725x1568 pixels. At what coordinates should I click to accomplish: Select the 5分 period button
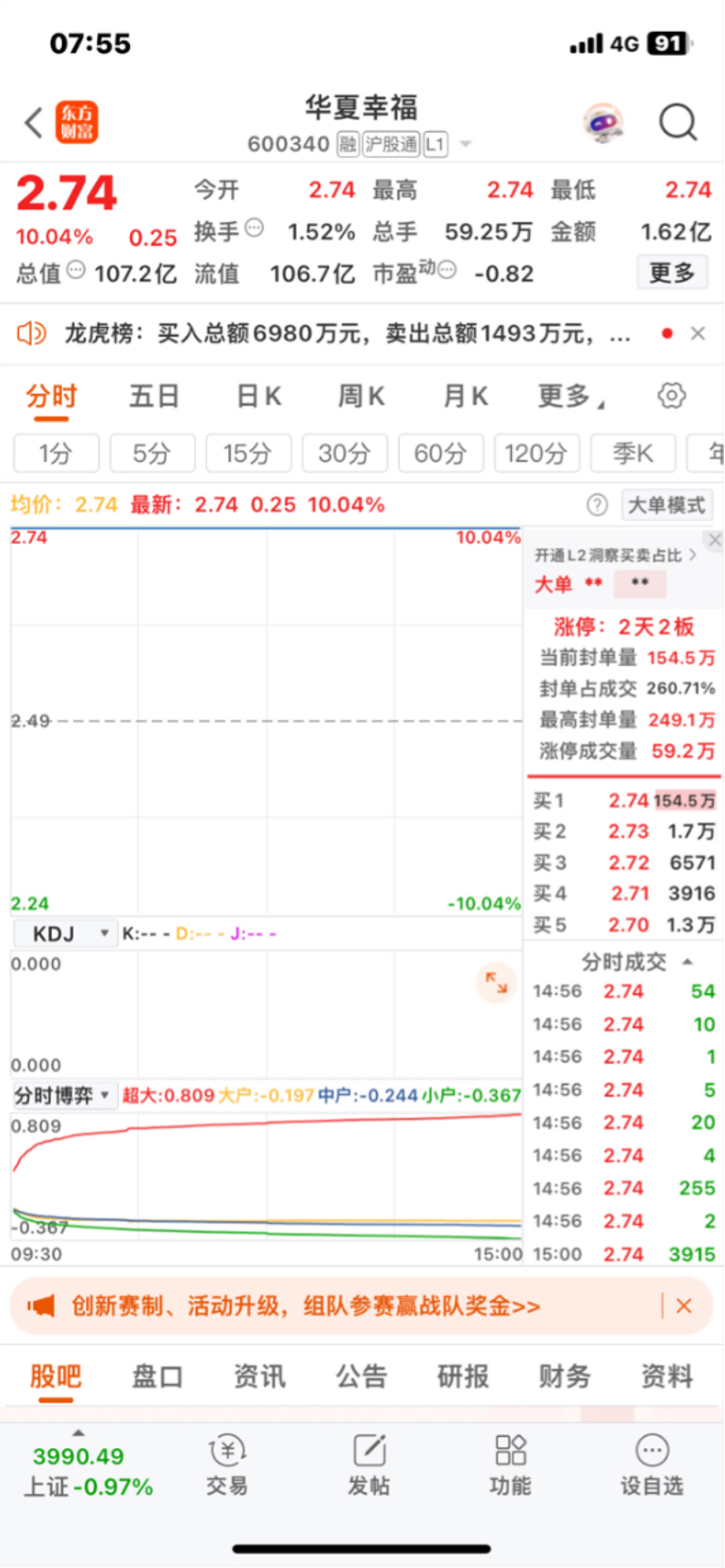[152, 453]
